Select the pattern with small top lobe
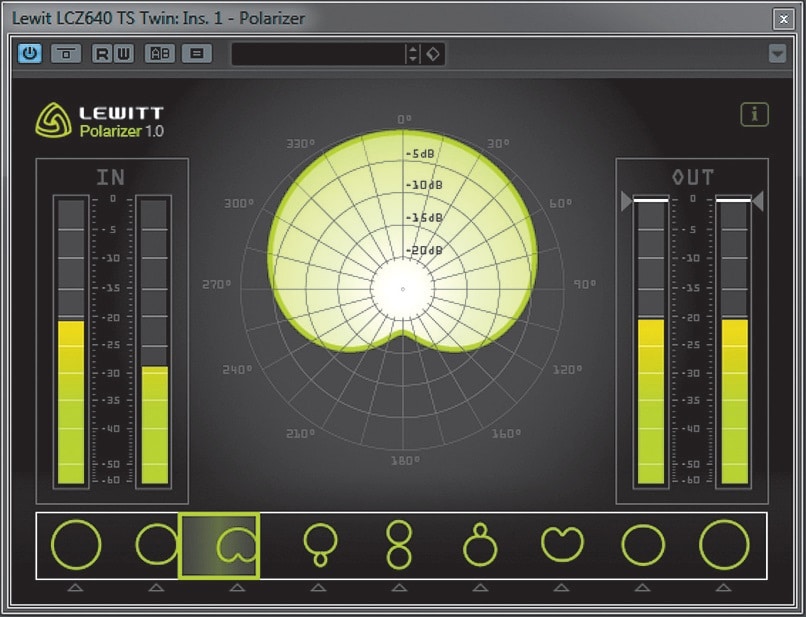The height and width of the screenshot is (617, 806). (x=480, y=545)
